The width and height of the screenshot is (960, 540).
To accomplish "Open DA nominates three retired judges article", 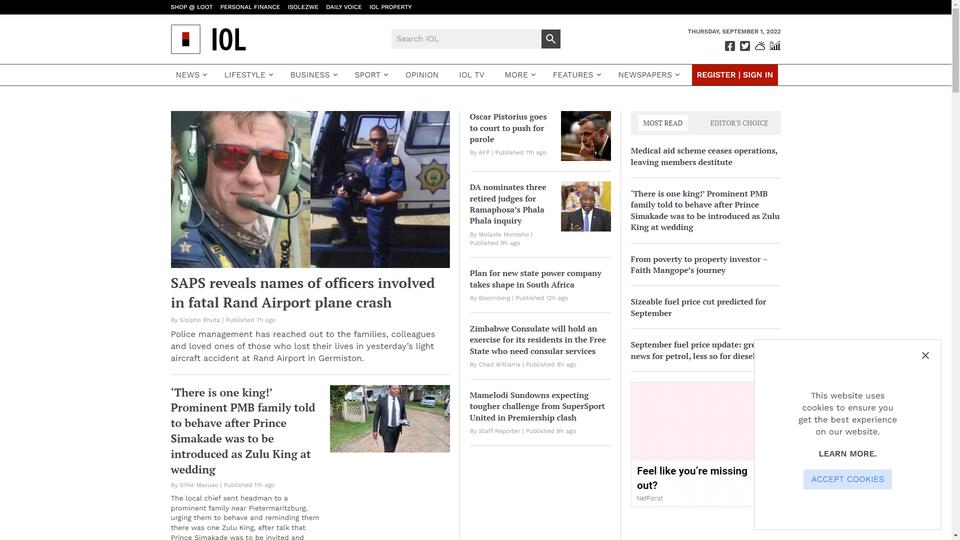I will (x=508, y=204).
